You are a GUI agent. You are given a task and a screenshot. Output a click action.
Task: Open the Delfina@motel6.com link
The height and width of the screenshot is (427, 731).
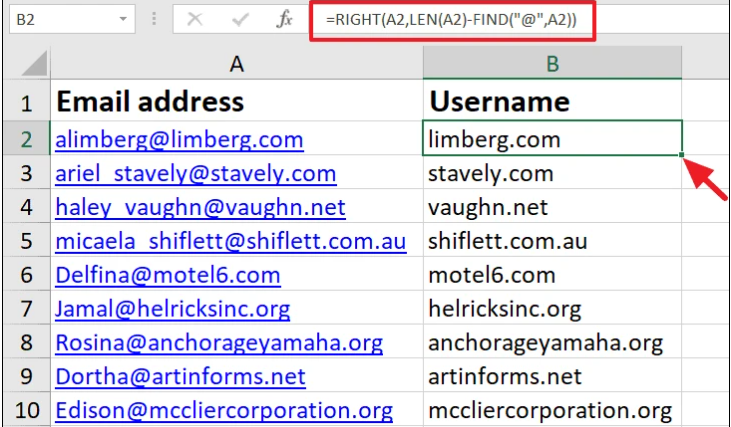[x=168, y=275]
